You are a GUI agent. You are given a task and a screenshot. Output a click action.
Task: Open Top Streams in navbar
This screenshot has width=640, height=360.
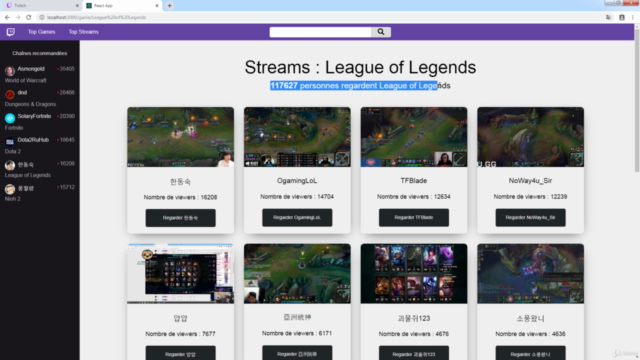(x=83, y=32)
